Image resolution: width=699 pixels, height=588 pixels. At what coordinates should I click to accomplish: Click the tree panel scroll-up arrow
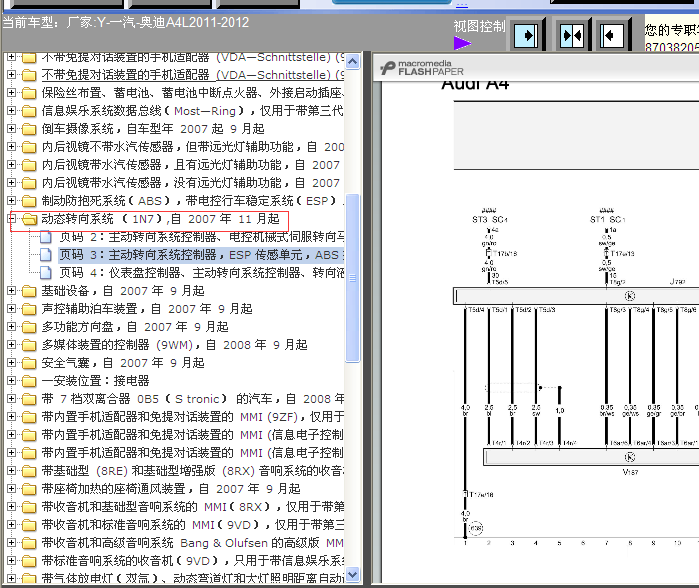point(353,62)
